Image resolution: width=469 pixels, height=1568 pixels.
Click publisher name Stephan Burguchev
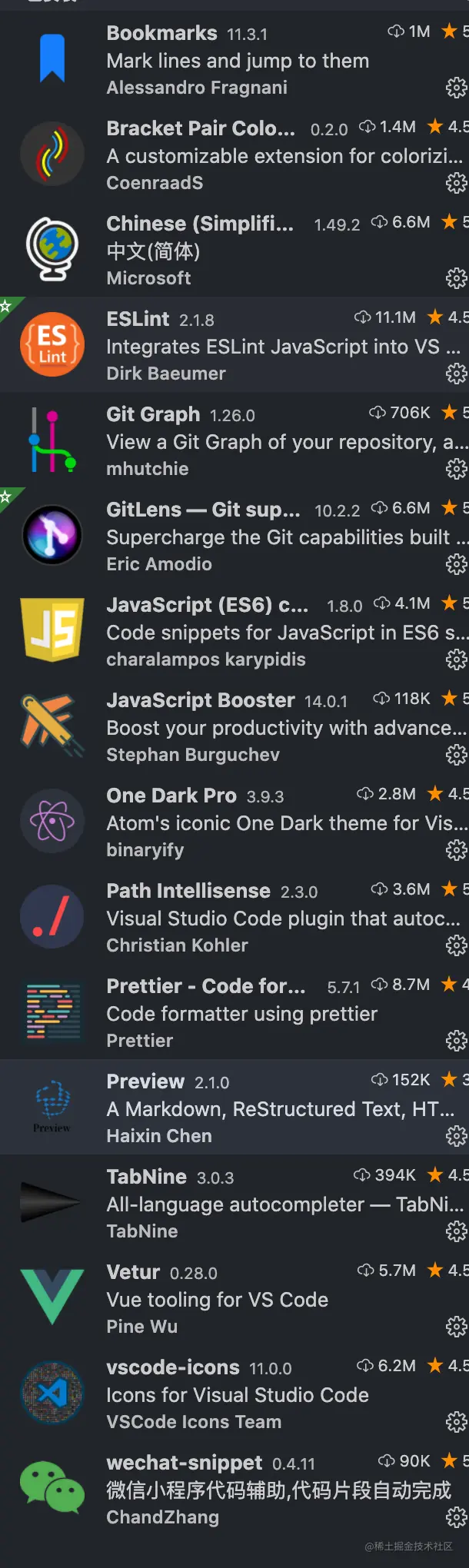point(193,755)
